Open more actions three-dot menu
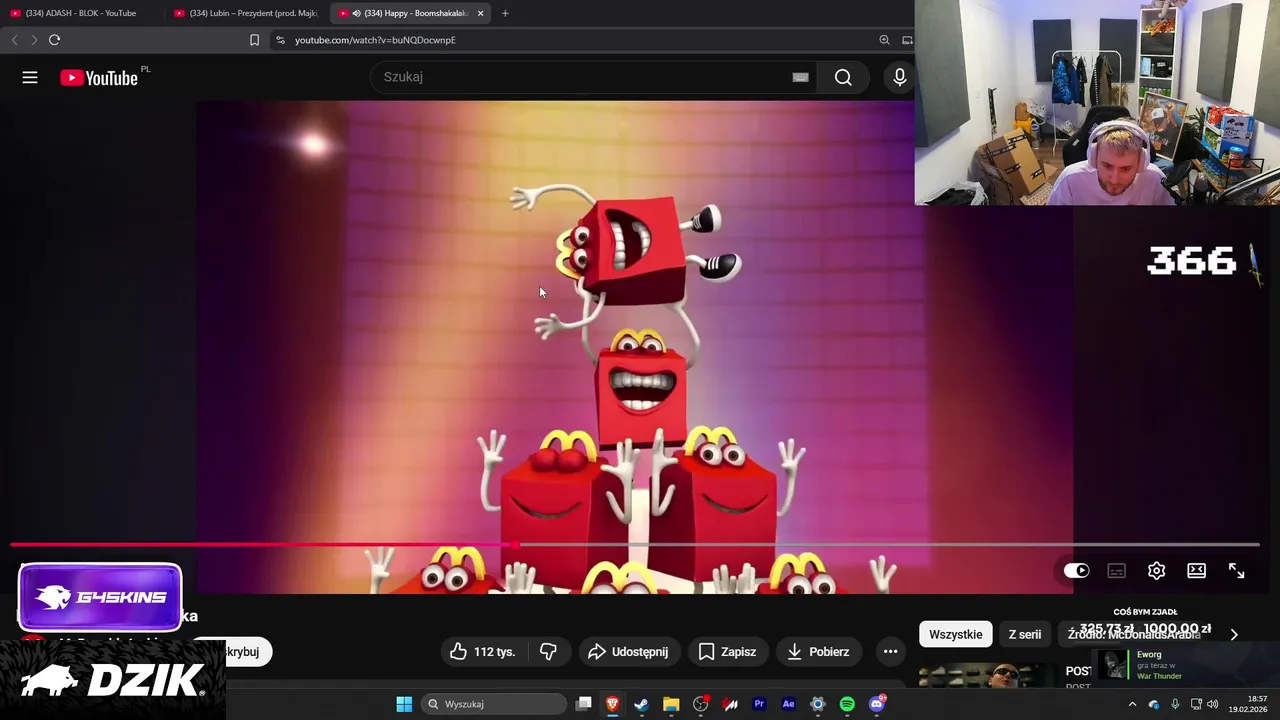This screenshot has height=720, width=1280. [890, 652]
